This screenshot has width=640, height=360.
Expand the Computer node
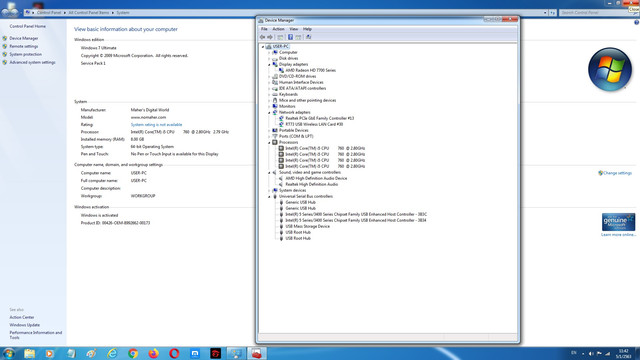(269, 53)
